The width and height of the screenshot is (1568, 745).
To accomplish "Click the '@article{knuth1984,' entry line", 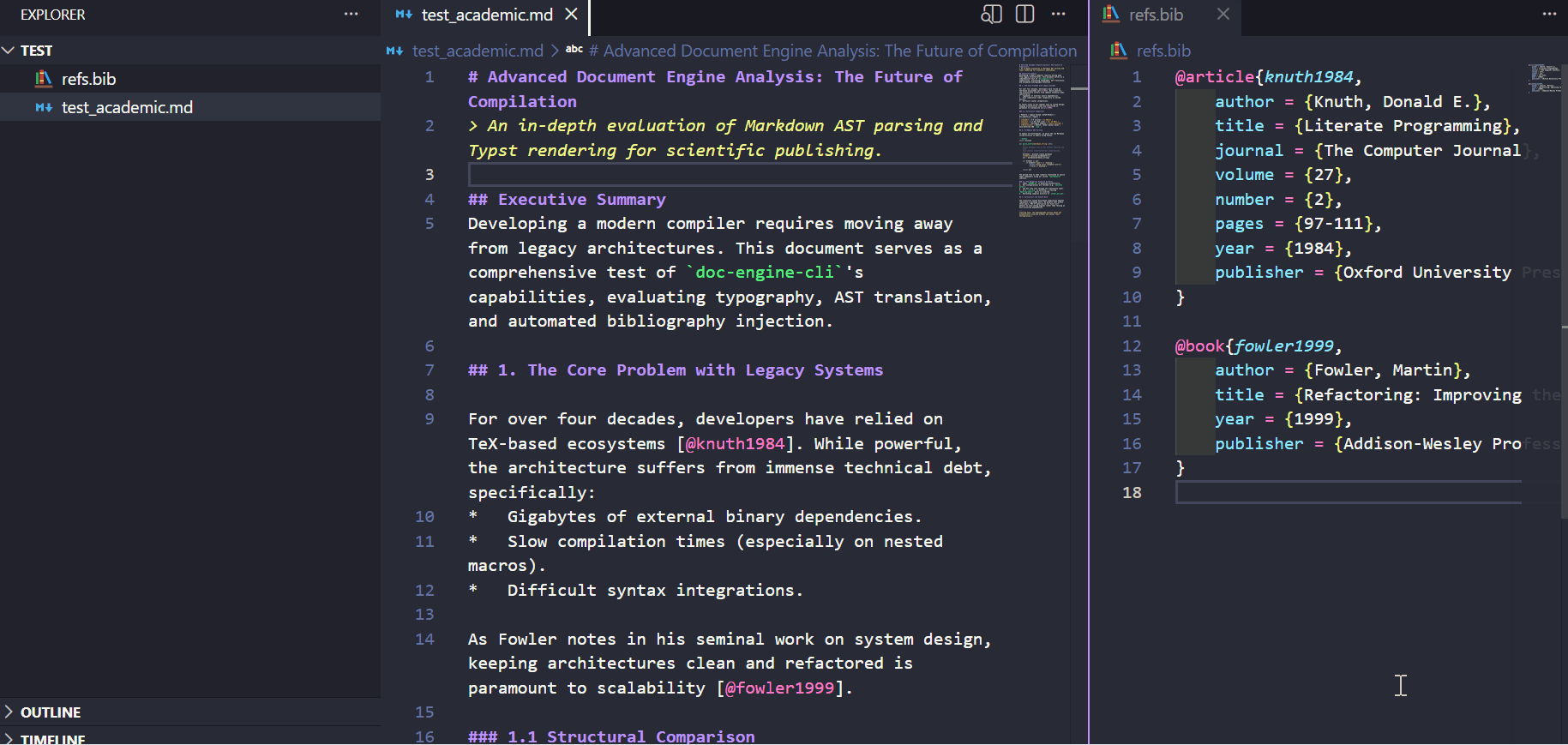I will (1269, 77).
